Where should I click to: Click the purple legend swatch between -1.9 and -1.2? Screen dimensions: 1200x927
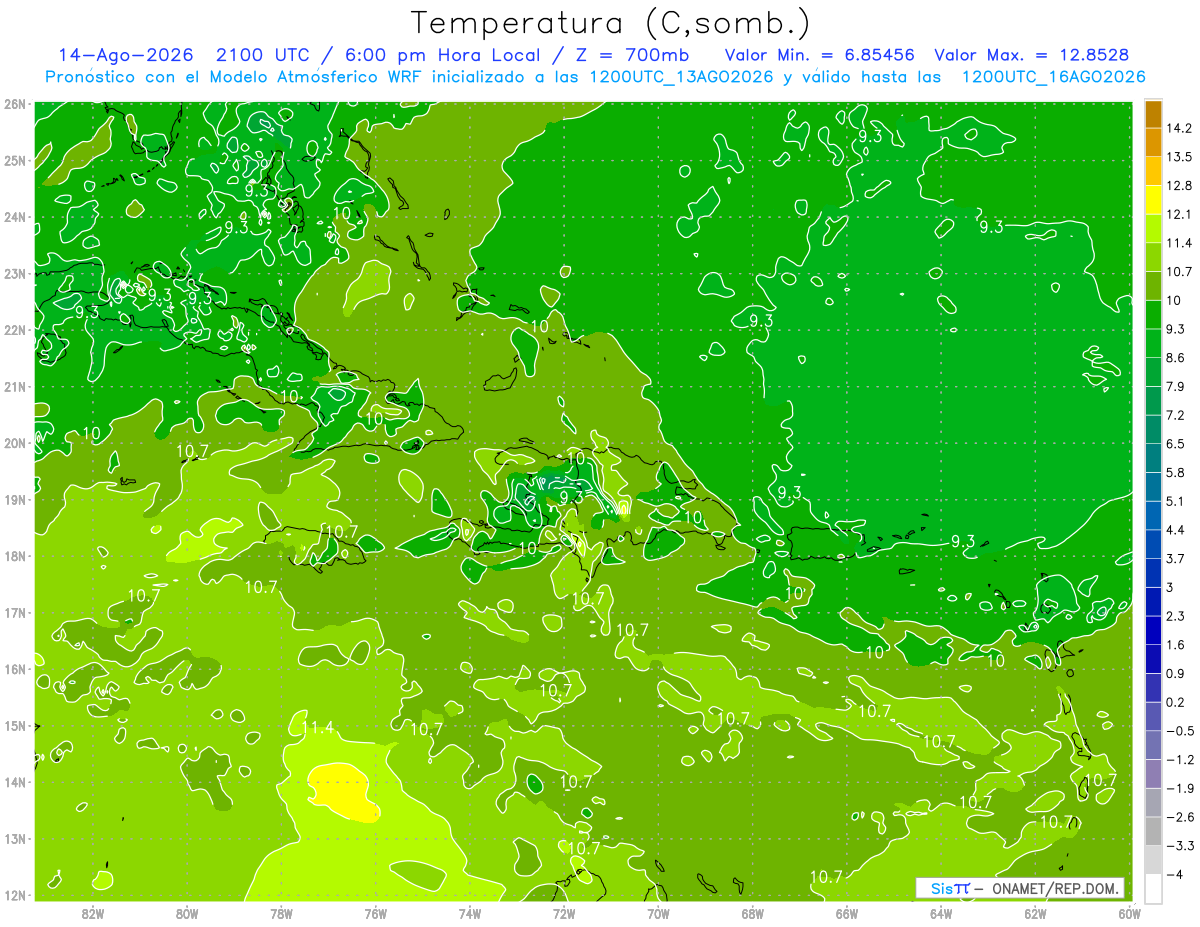click(1153, 773)
